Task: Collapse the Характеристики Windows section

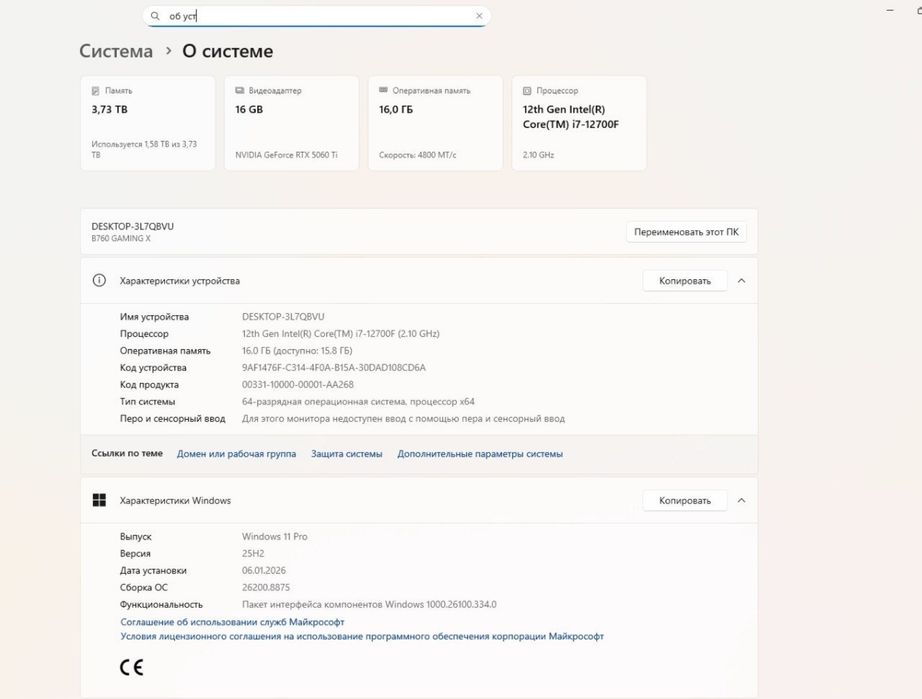Action: (x=741, y=501)
